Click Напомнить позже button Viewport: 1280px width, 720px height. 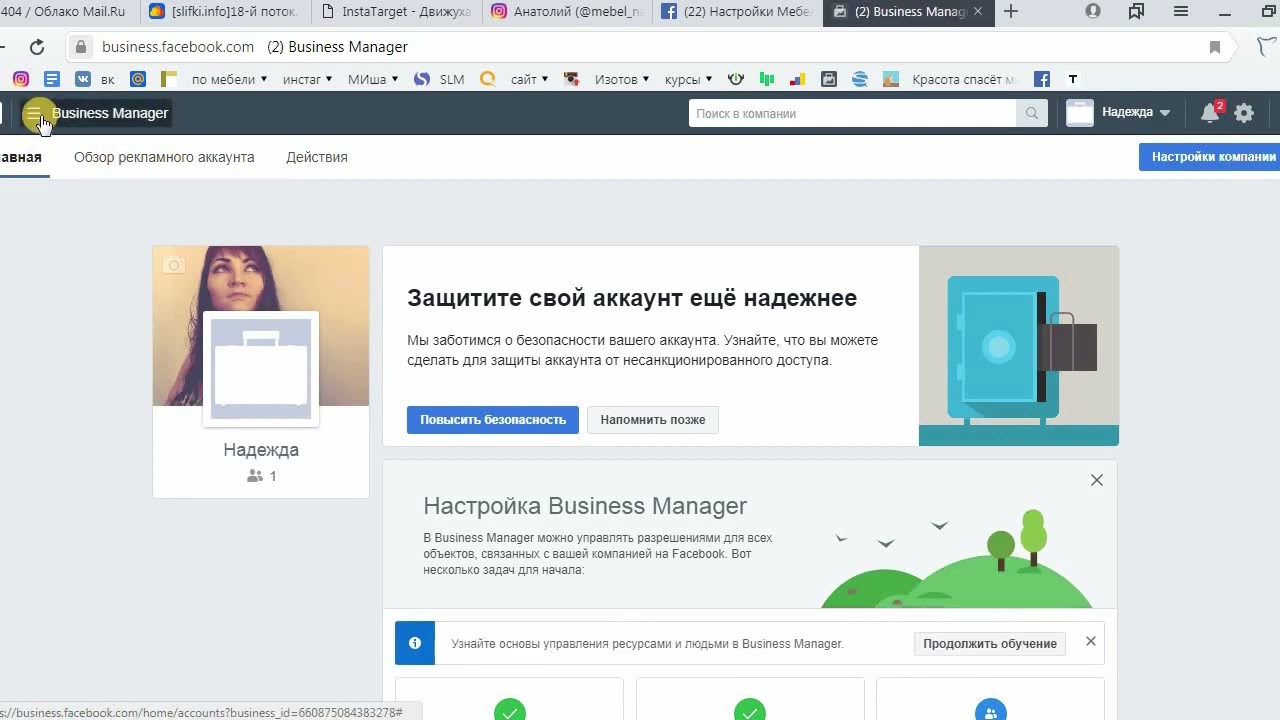(653, 420)
